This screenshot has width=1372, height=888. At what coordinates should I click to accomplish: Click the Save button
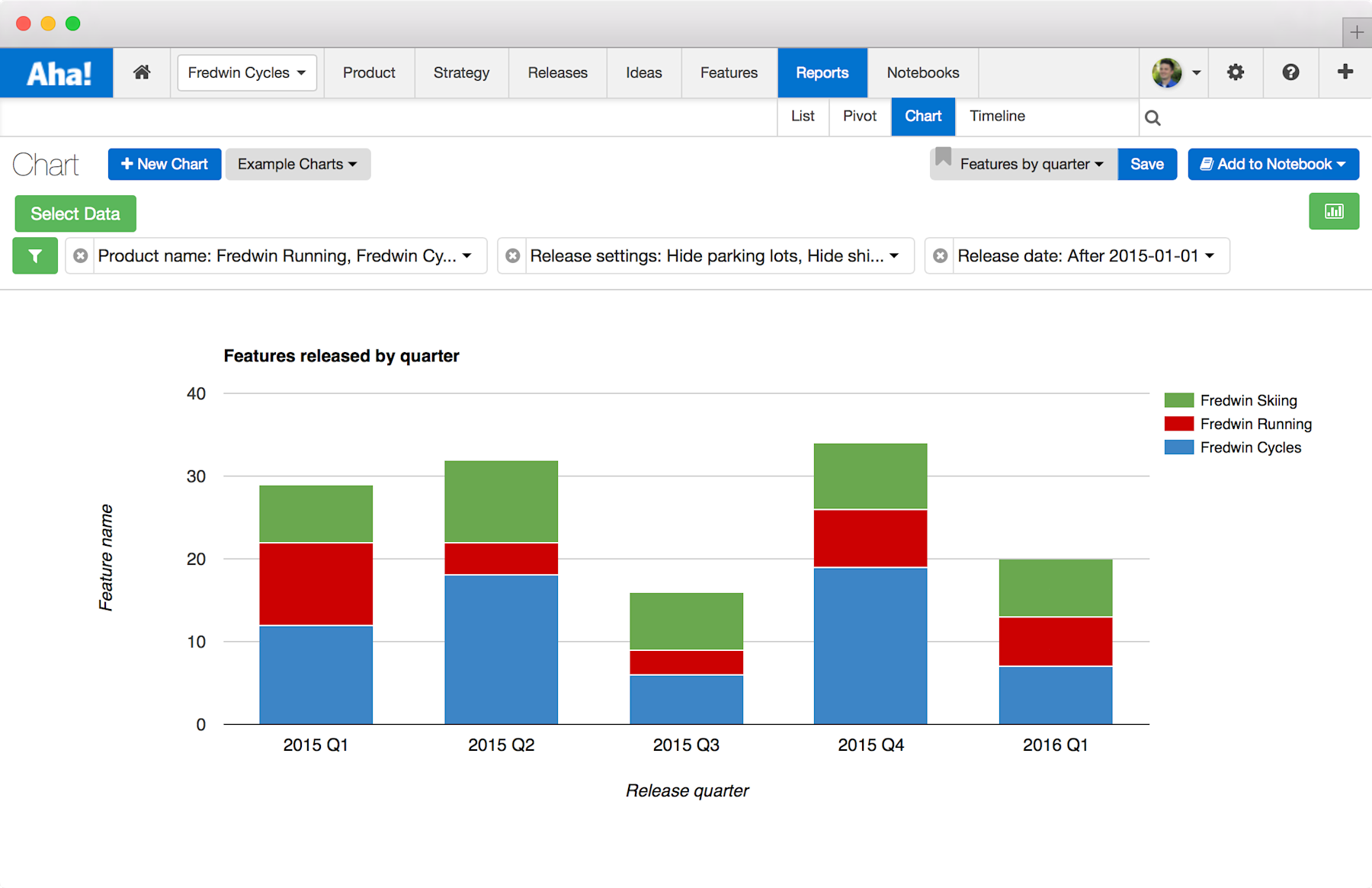[x=1147, y=164]
